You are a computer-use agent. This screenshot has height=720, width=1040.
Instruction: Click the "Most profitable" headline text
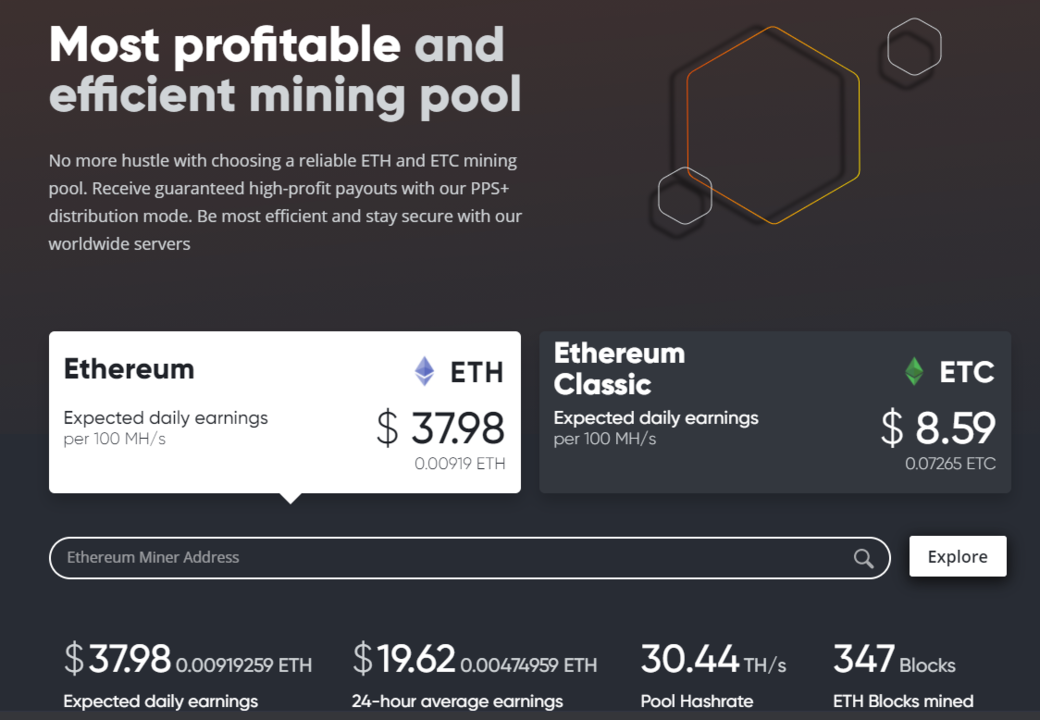[x=225, y=45]
